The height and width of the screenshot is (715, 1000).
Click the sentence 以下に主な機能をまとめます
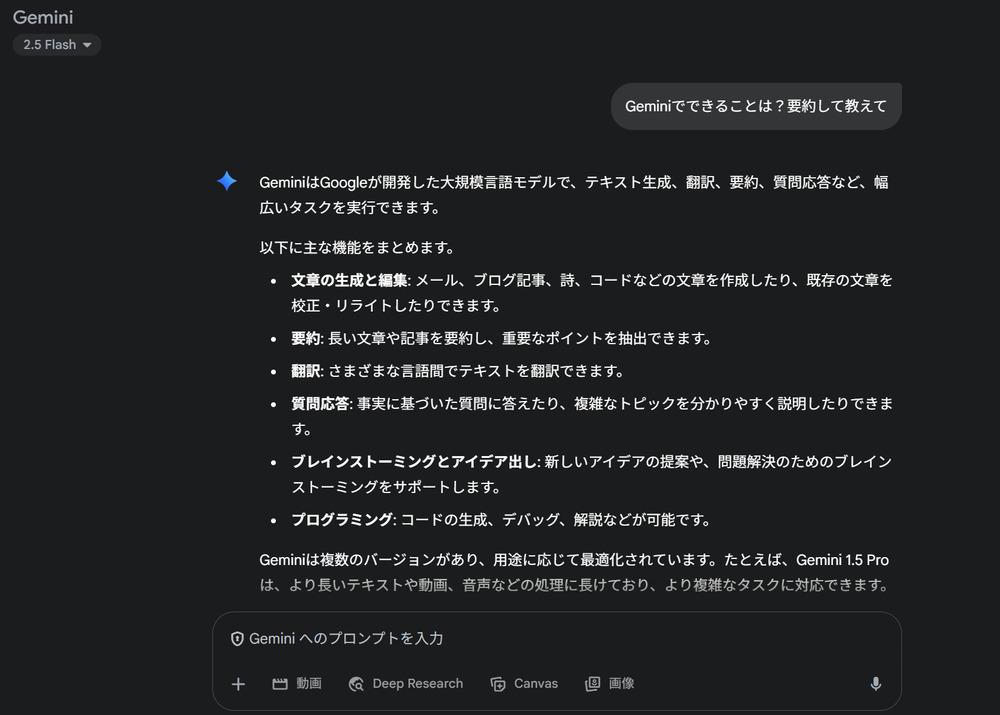[357, 247]
